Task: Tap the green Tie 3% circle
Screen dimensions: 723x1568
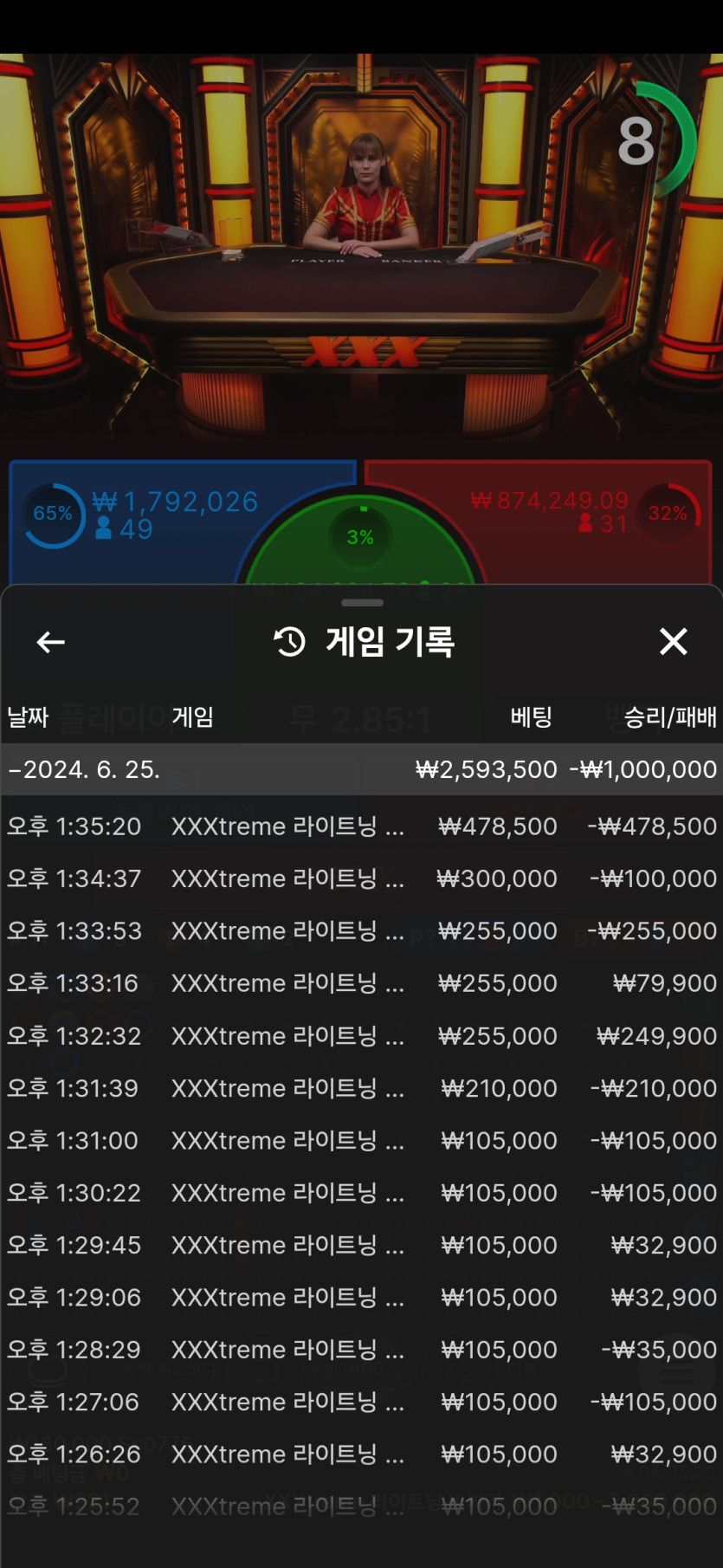Action: tap(360, 537)
